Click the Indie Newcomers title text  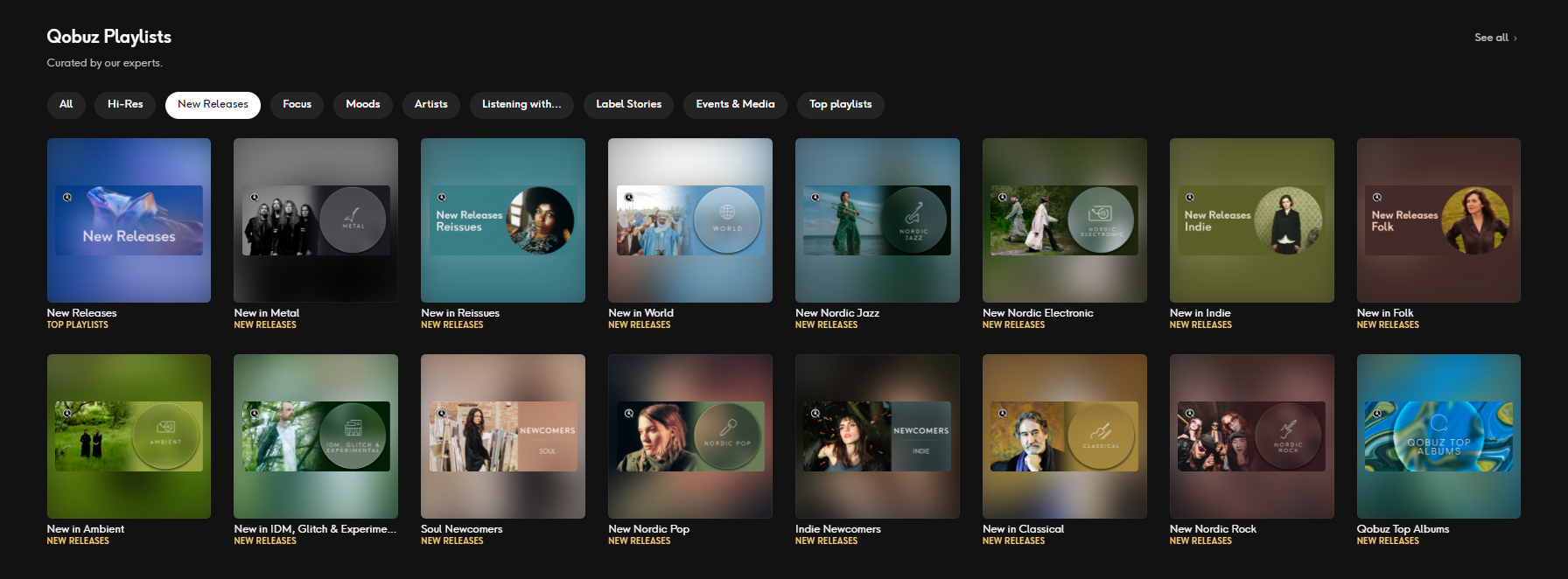[x=838, y=529]
